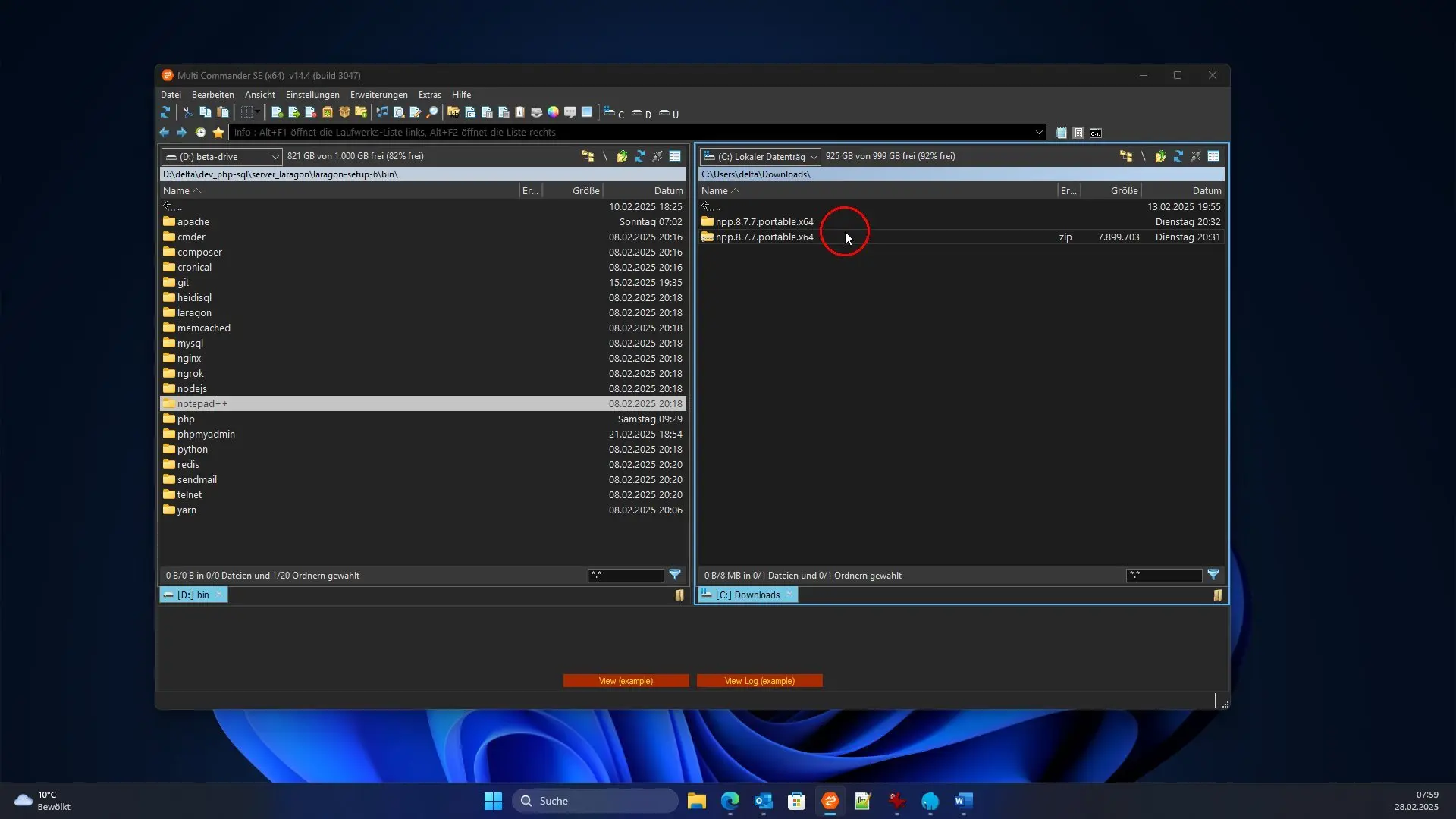Sort left panel by Datum column
The width and height of the screenshot is (1456, 819).
645,190
